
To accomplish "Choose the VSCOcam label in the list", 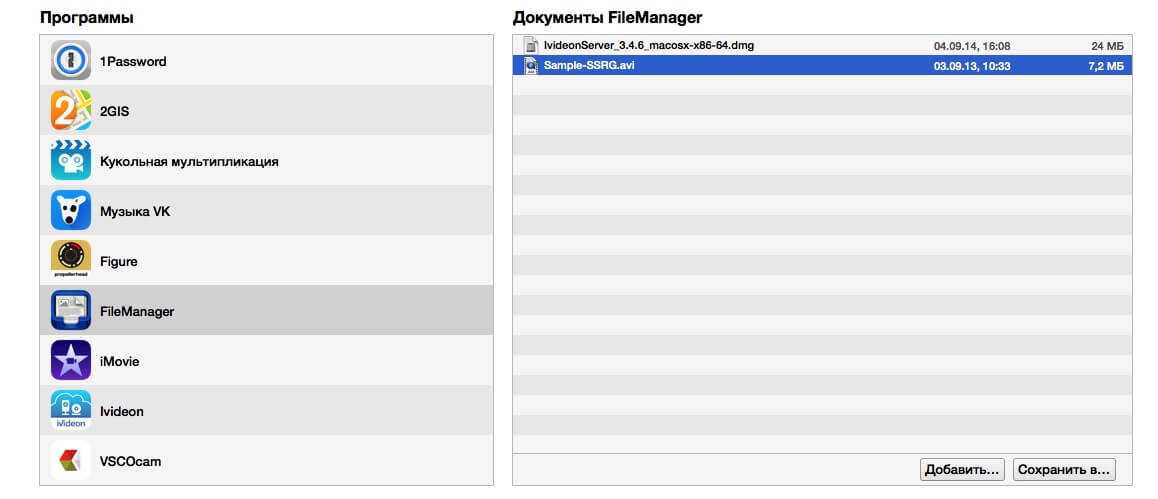I will 130,461.
